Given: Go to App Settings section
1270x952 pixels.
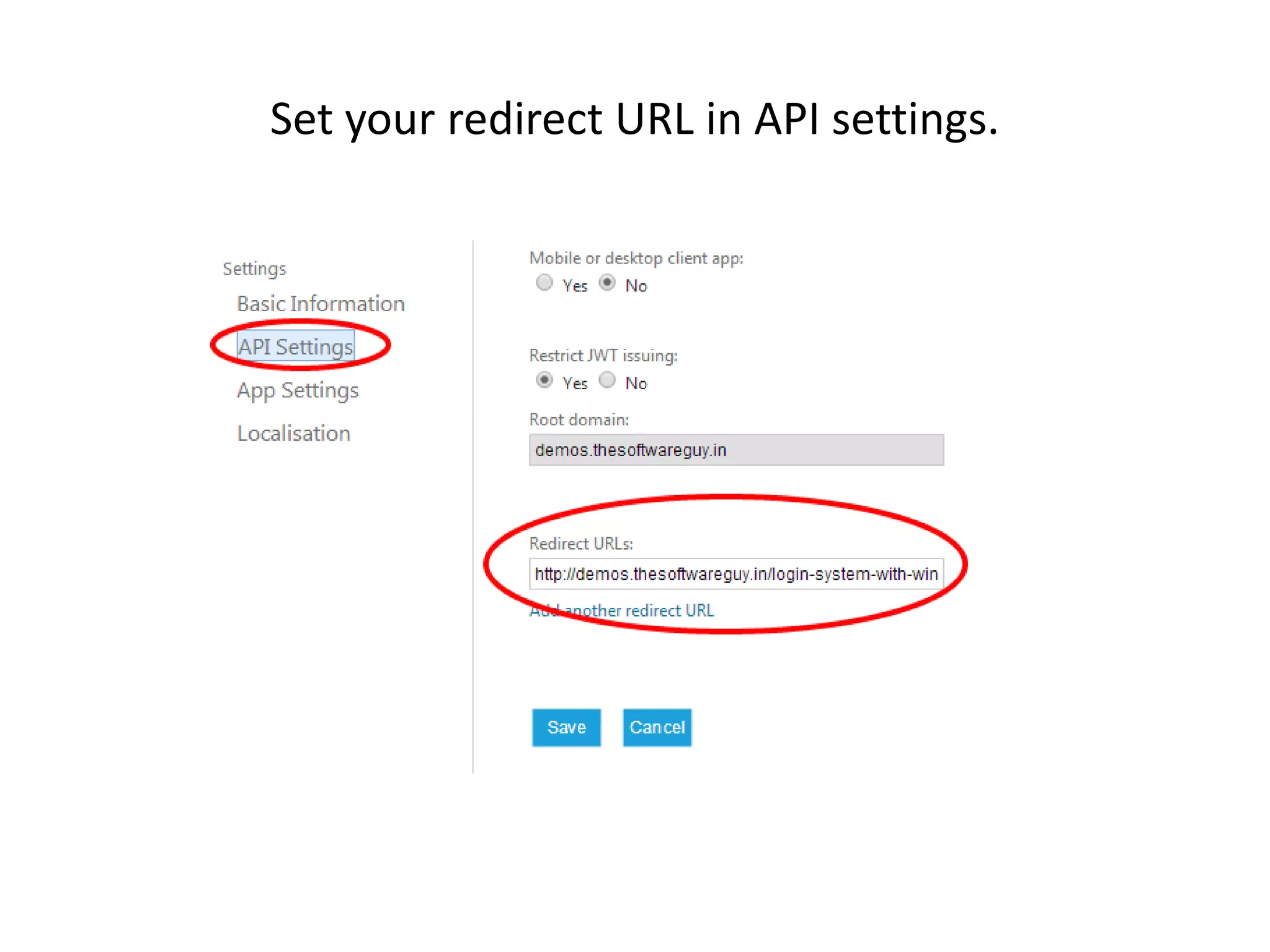Looking at the screenshot, I should tap(298, 391).
